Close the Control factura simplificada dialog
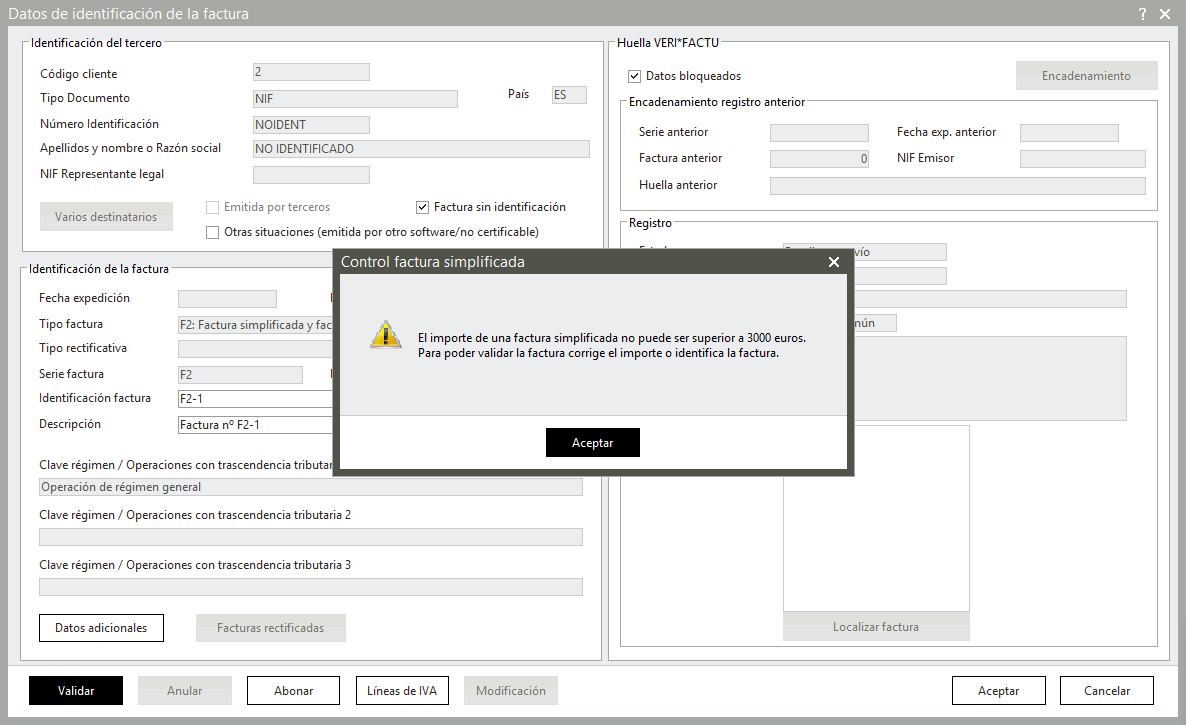The height and width of the screenshot is (725, 1186). pos(834,262)
